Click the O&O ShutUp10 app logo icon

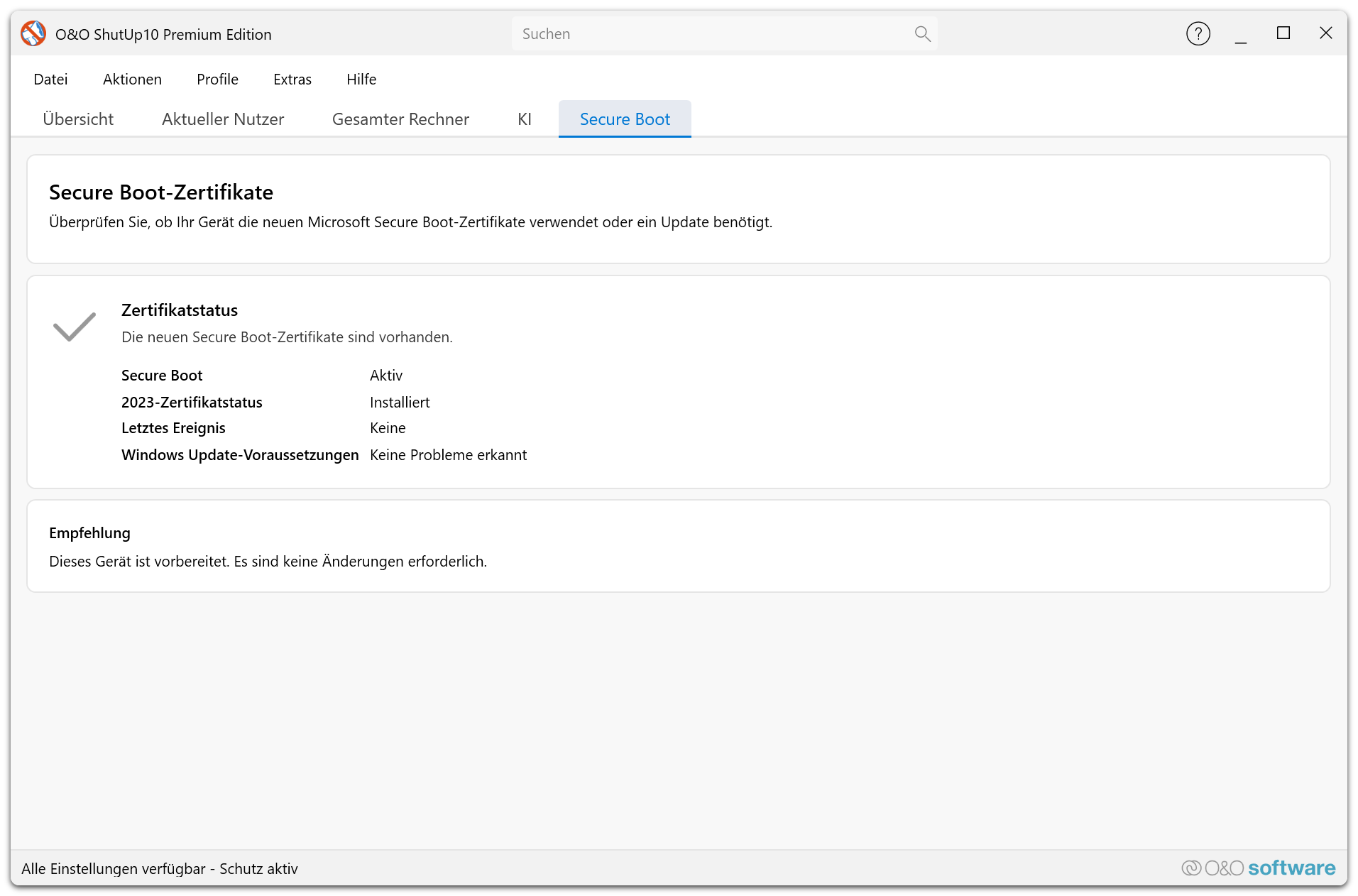tap(33, 34)
